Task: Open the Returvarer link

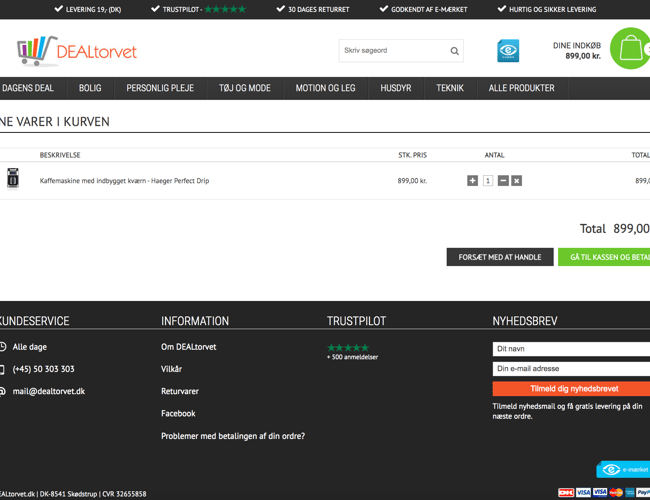Action: [x=180, y=391]
